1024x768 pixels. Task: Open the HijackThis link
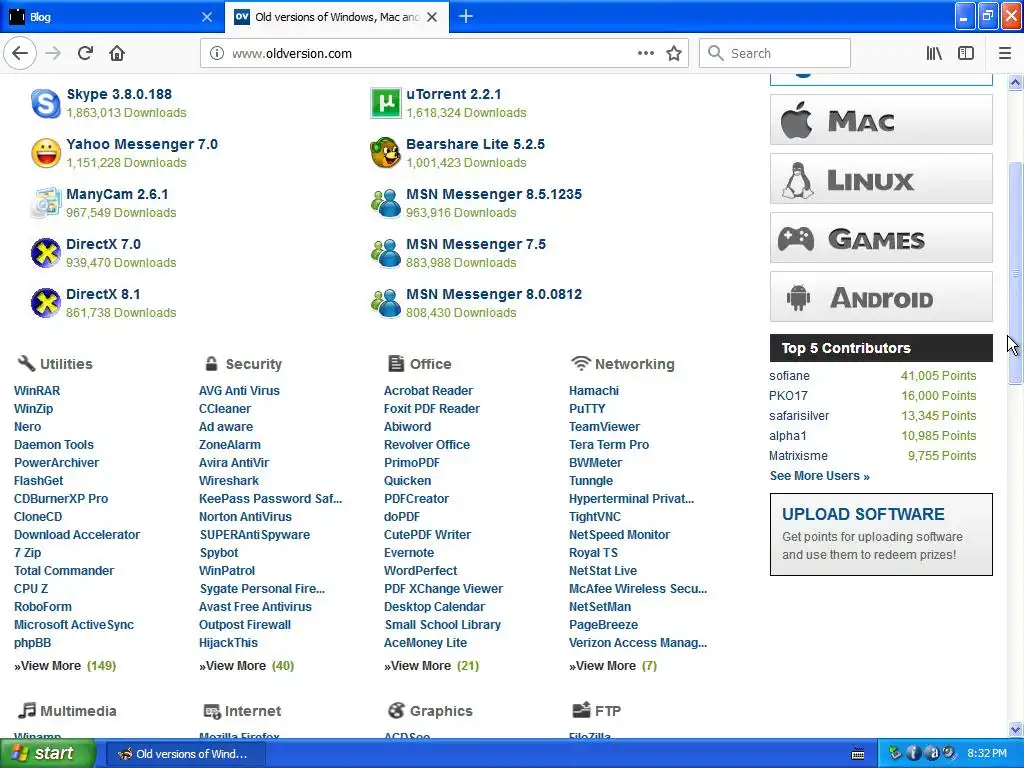pyautogui.click(x=229, y=643)
